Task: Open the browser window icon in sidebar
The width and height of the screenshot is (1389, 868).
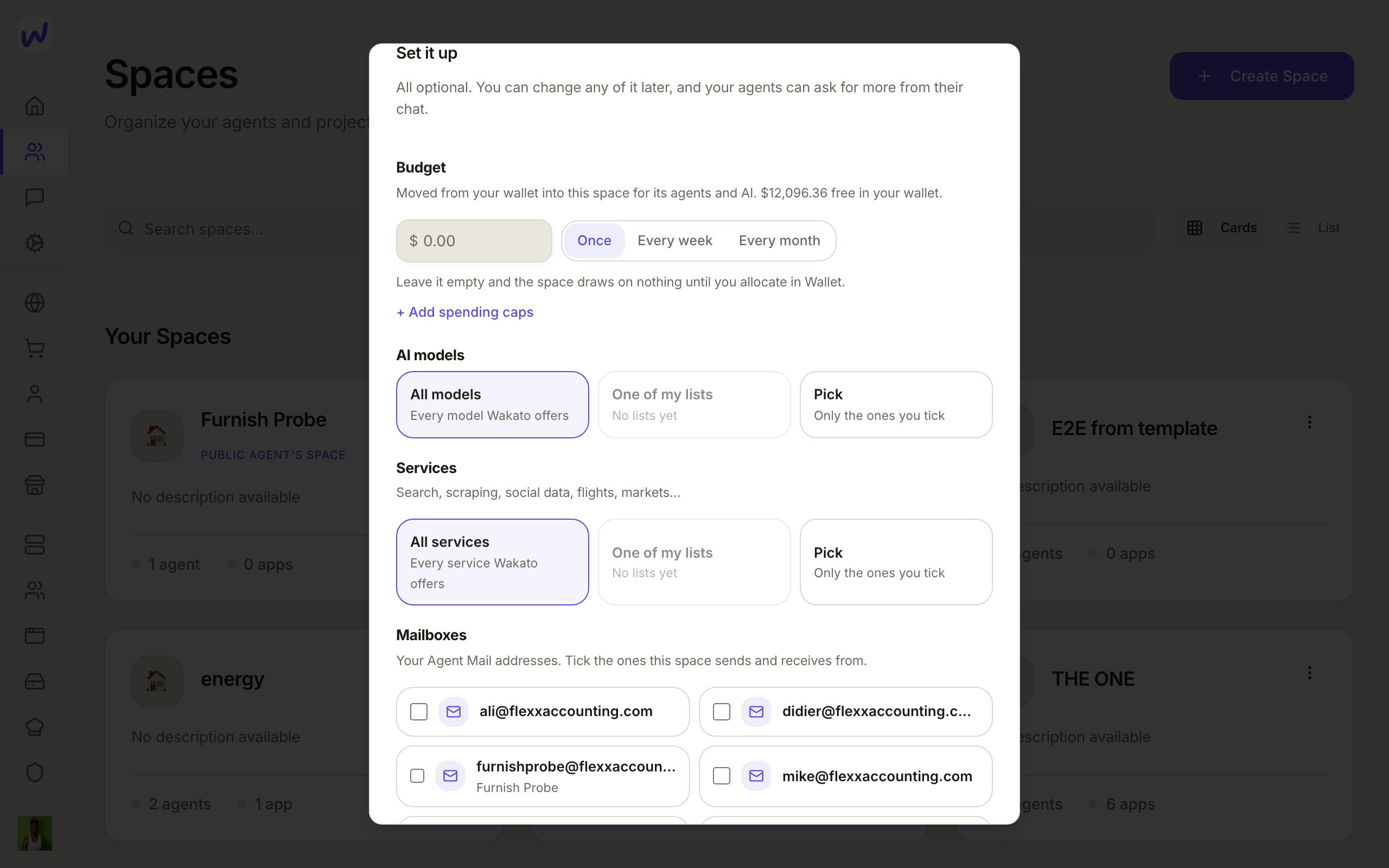Action: click(34, 635)
